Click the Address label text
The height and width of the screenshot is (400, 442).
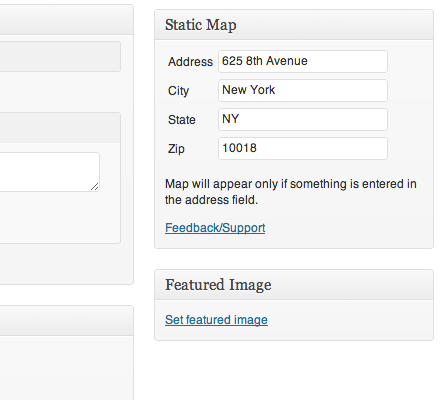pyautogui.click(x=190, y=62)
